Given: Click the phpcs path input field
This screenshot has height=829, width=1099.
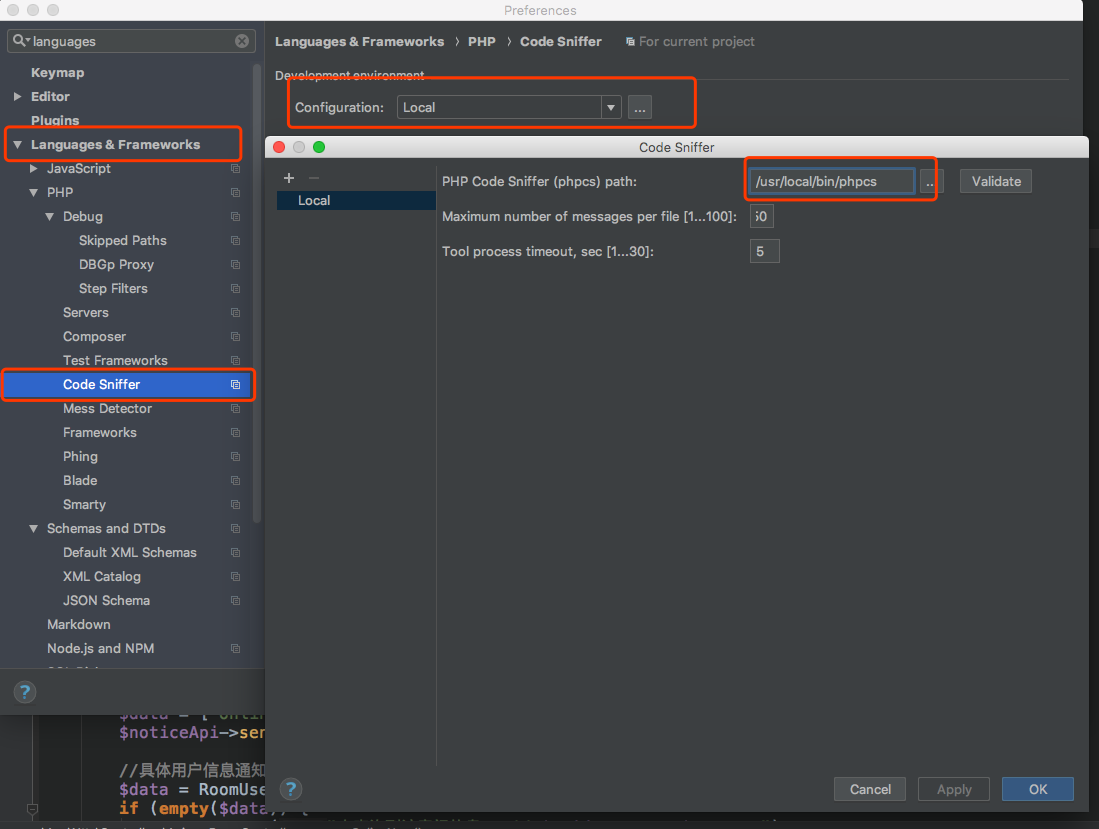Looking at the screenshot, I should point(832,181).
